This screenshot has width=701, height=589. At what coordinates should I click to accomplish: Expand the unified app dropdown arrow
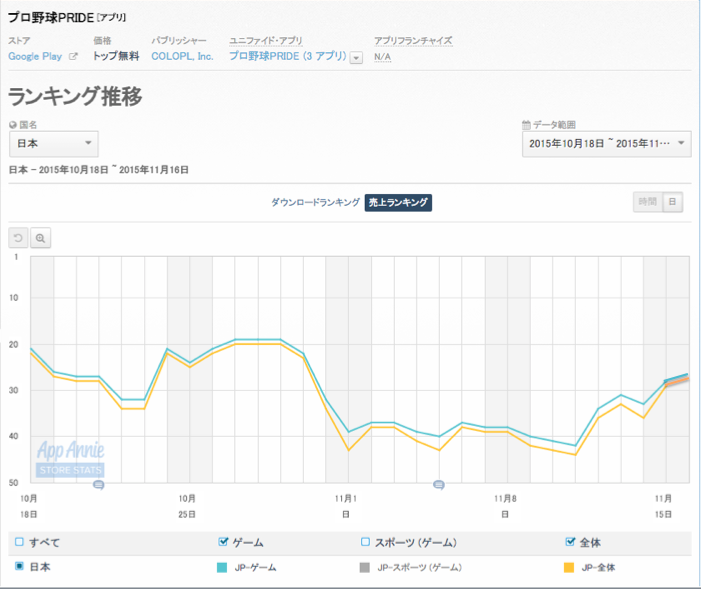click(x=356, y=58)
